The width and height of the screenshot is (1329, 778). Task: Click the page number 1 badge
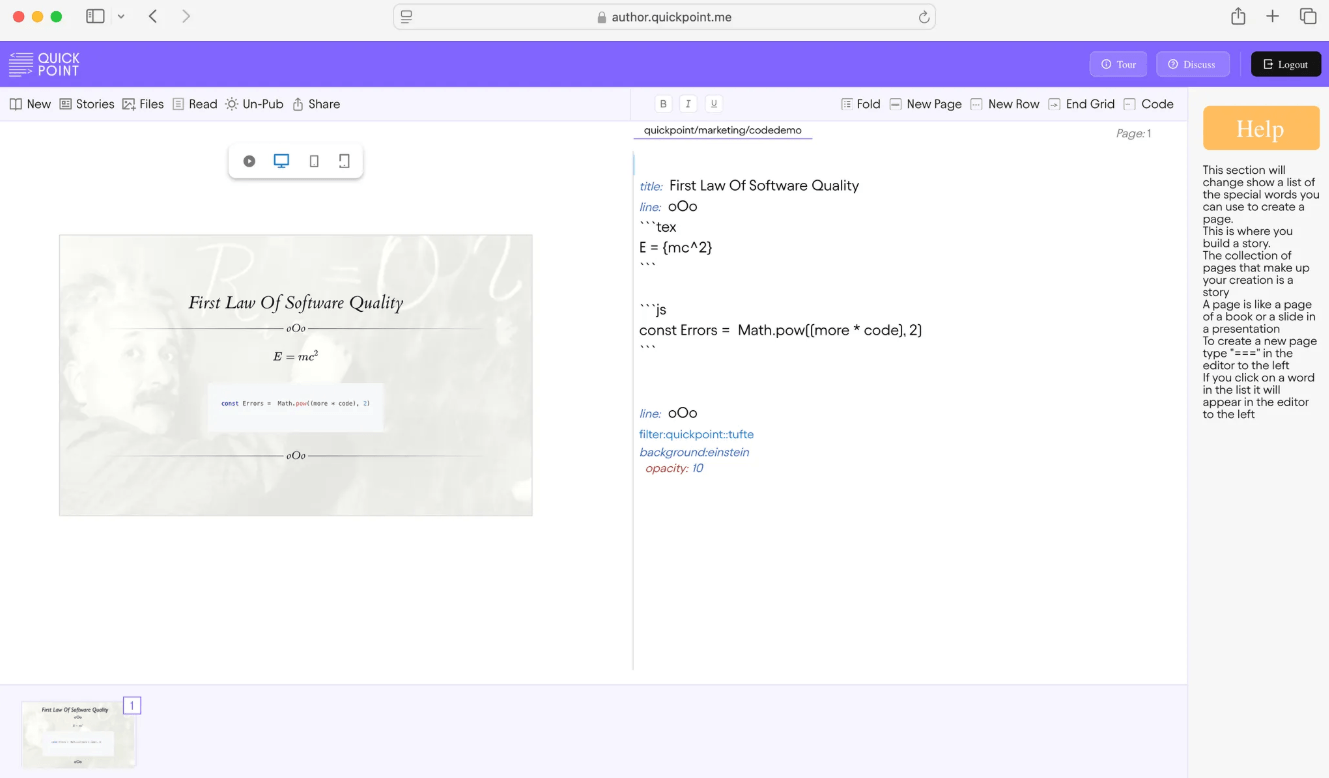tap(132, 706)
